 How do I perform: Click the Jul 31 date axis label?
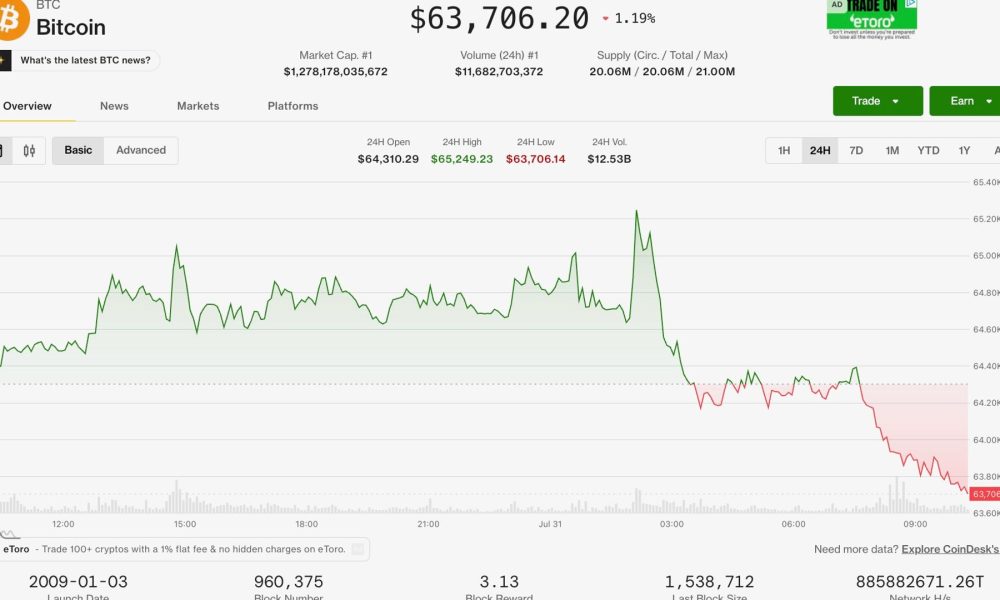[550, 524]
